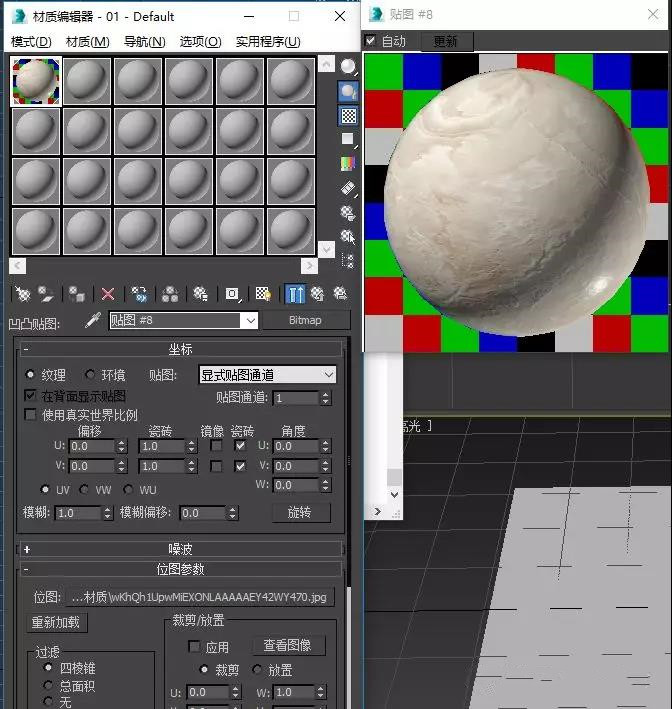
Task: Click the eyedropper pick material icon
Action: pyautogui.click(x=93, y=320)
